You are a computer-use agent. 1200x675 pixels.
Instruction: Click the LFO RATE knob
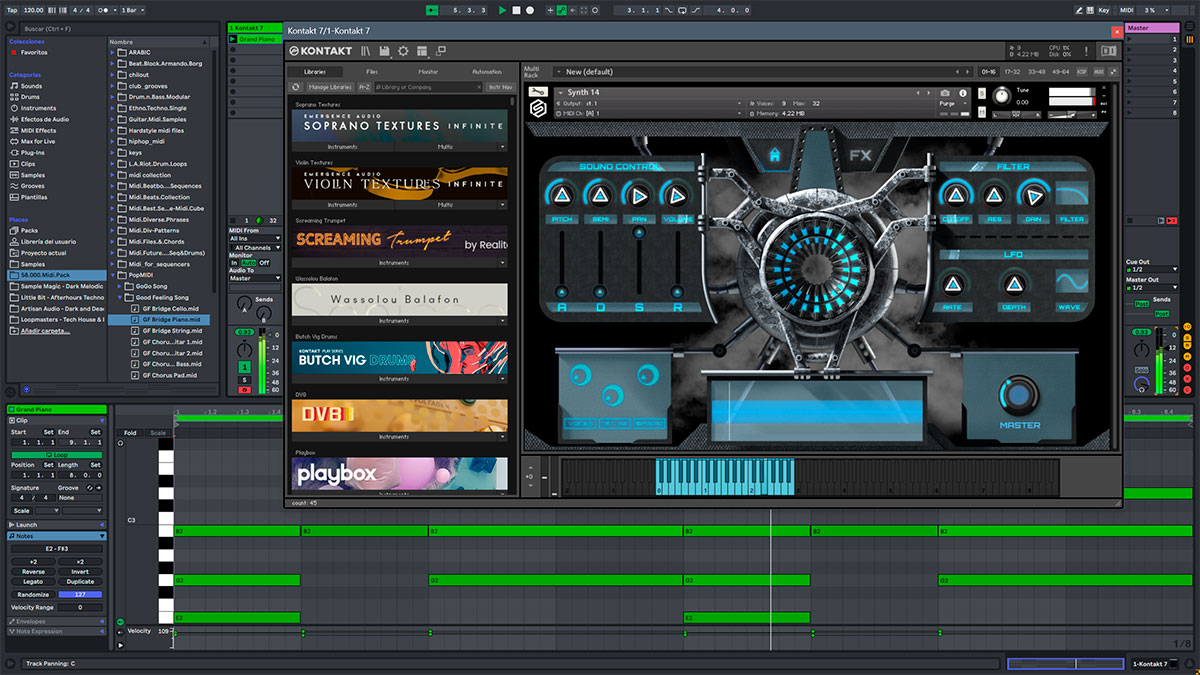pos(953,283)
